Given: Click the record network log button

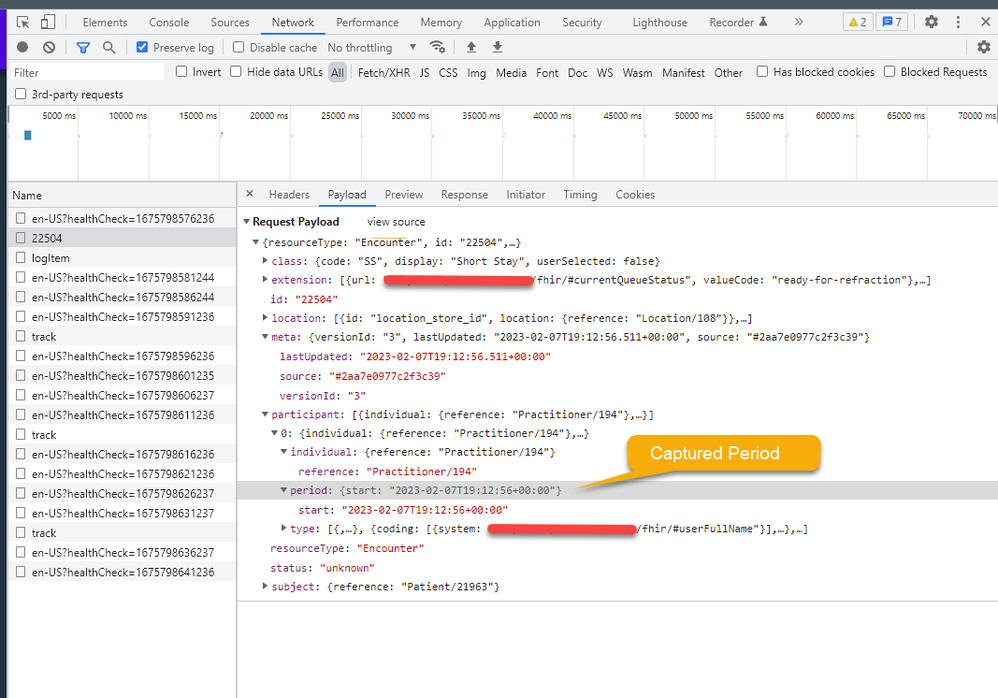Looking at the screenshot, I should (23, 47).
